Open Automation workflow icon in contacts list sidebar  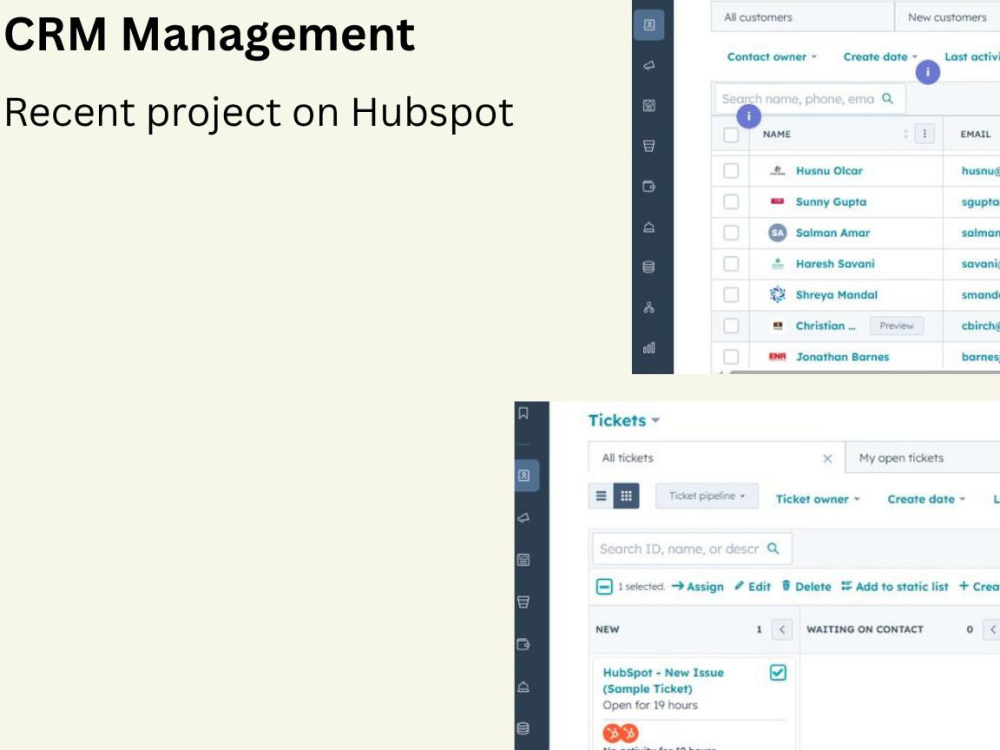point(649,308)
